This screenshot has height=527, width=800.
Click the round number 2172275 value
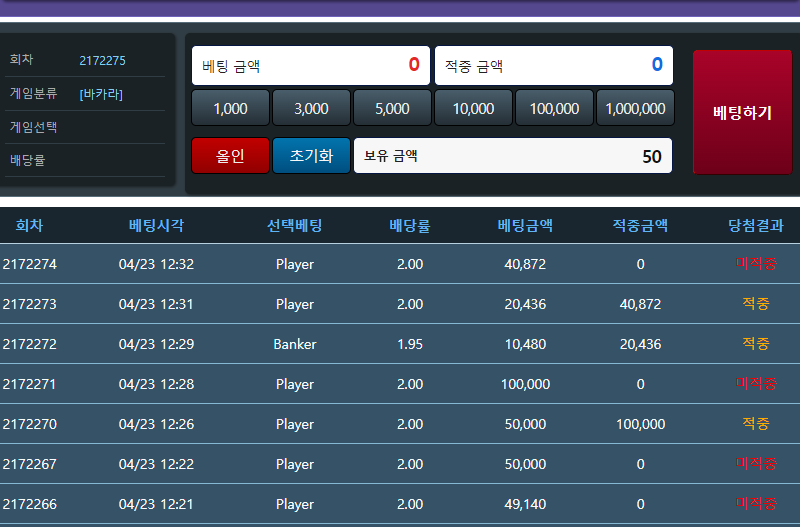103,60
